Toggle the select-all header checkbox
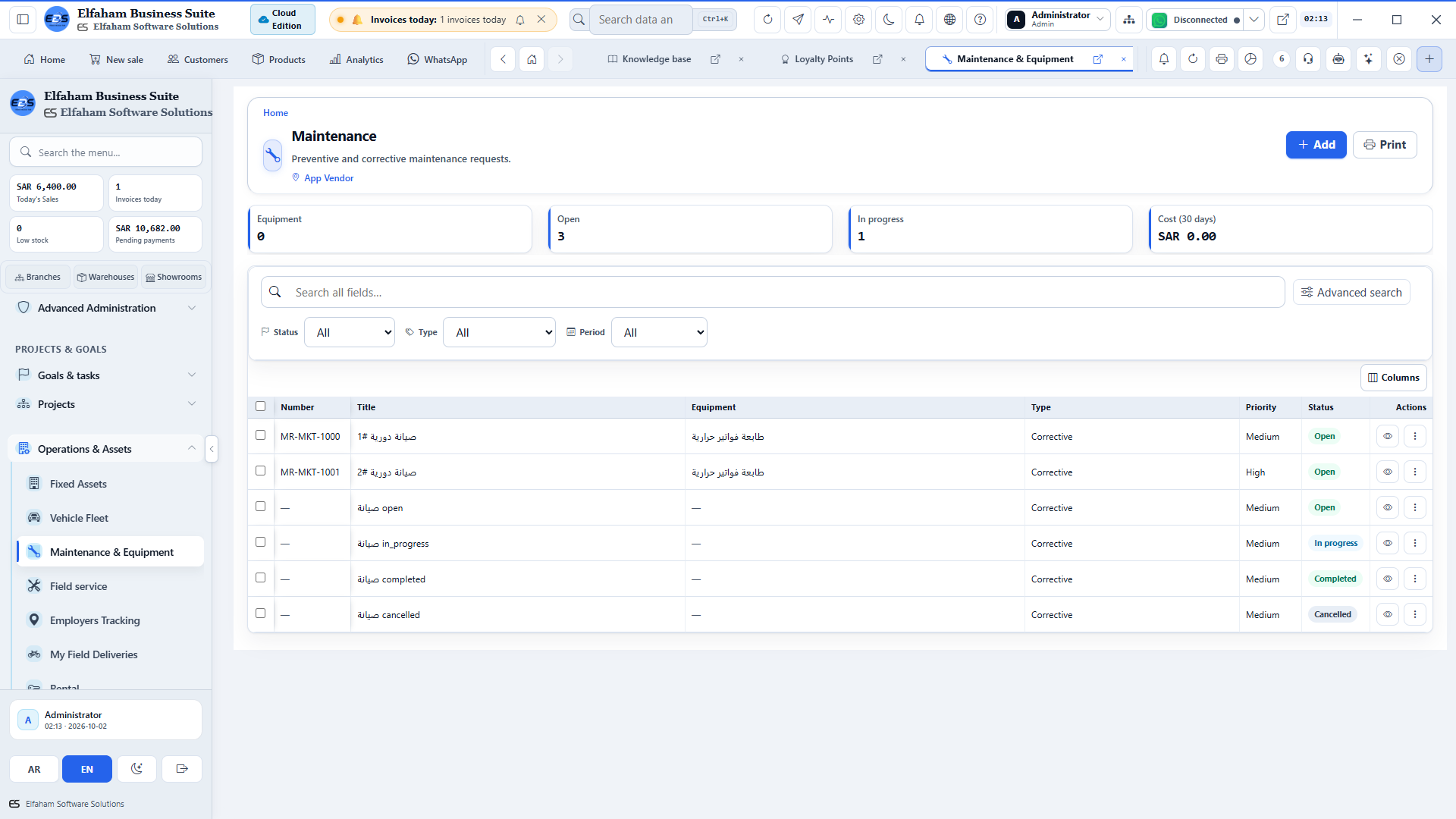The height and width of the screenshot is (819, 1456). tap(261, 406)
